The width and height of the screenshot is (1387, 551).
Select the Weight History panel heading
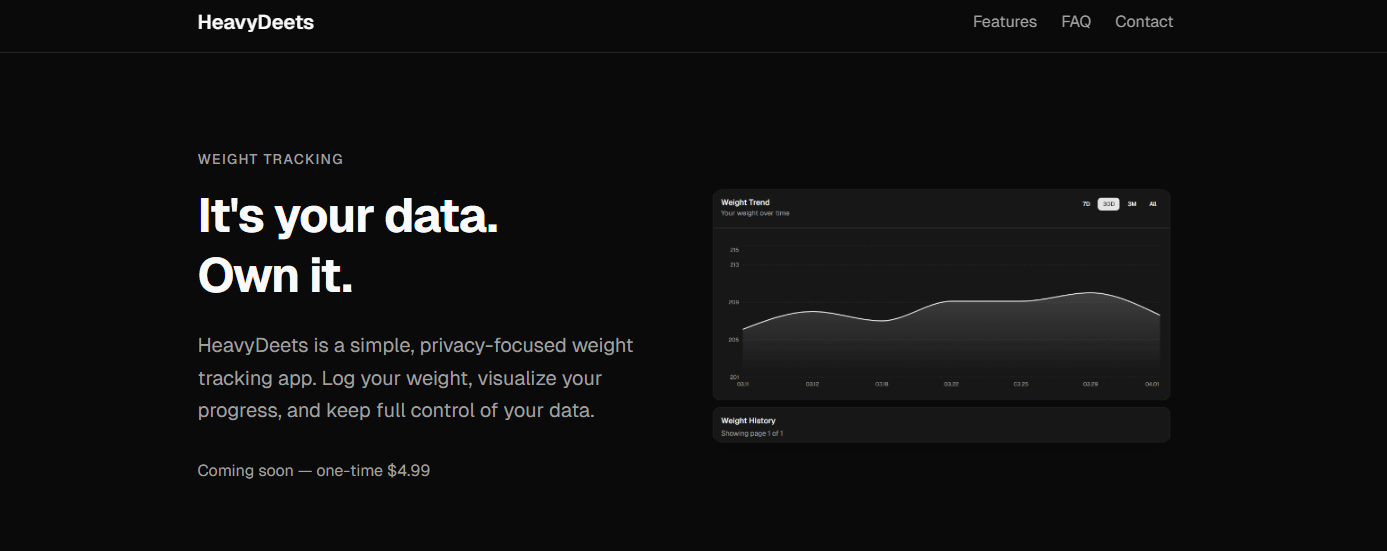[748, 421]
